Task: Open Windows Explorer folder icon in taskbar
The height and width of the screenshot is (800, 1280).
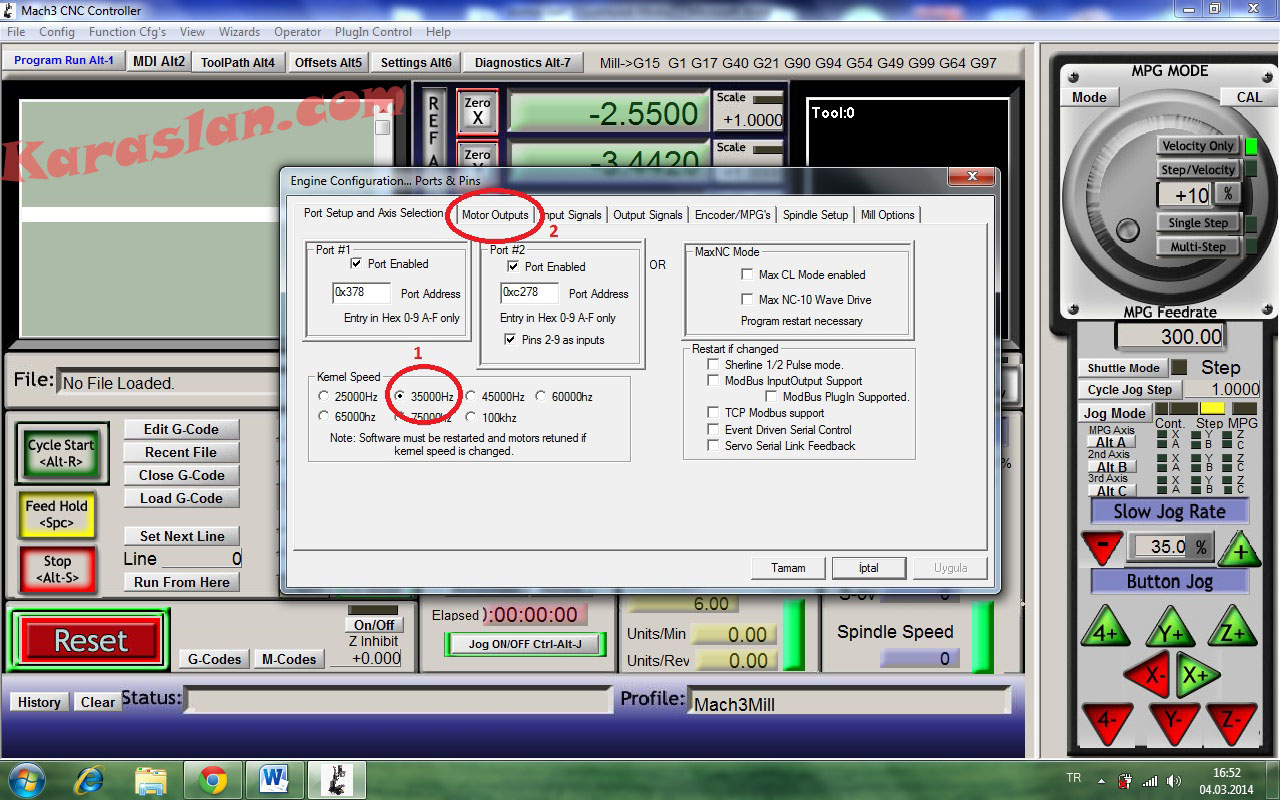Action: pyautogui.click(x=151, y=779)
